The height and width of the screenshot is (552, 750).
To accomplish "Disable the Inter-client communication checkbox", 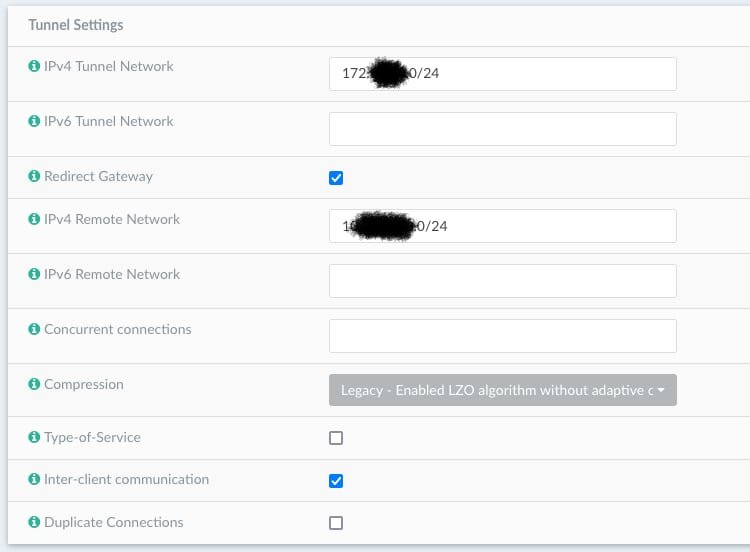I will click(336, 481).
